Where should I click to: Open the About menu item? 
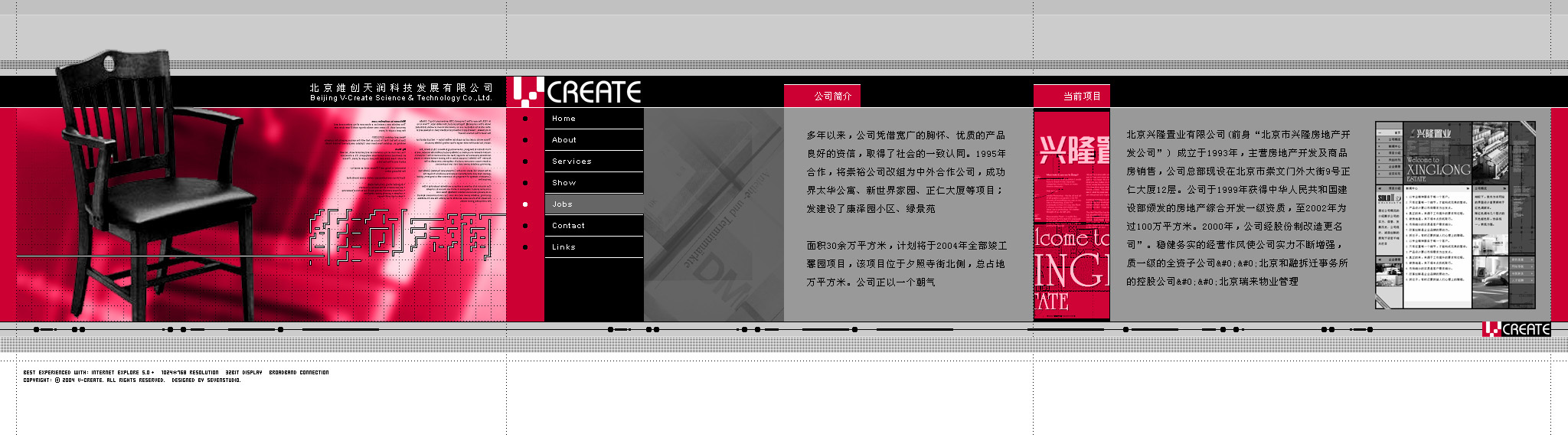594,140
